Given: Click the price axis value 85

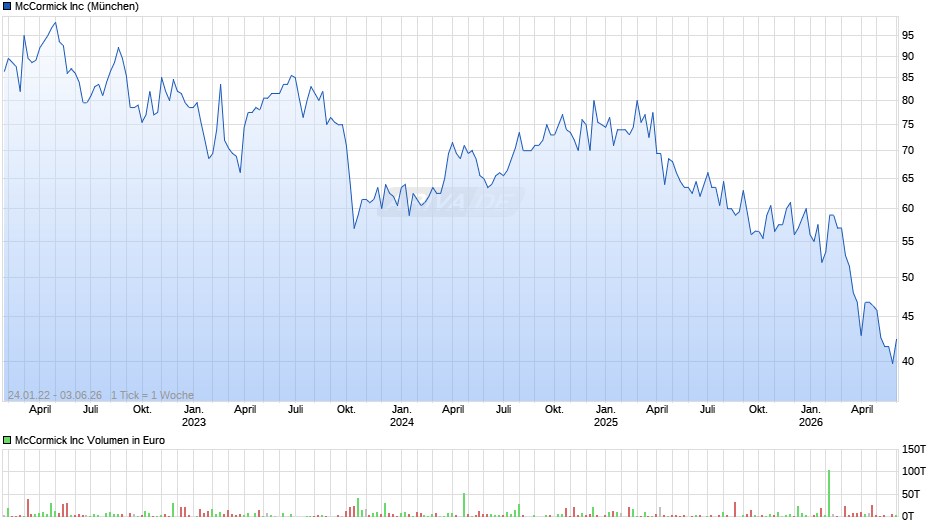Looking at the screenshot, I should click(x=908, y=77).
